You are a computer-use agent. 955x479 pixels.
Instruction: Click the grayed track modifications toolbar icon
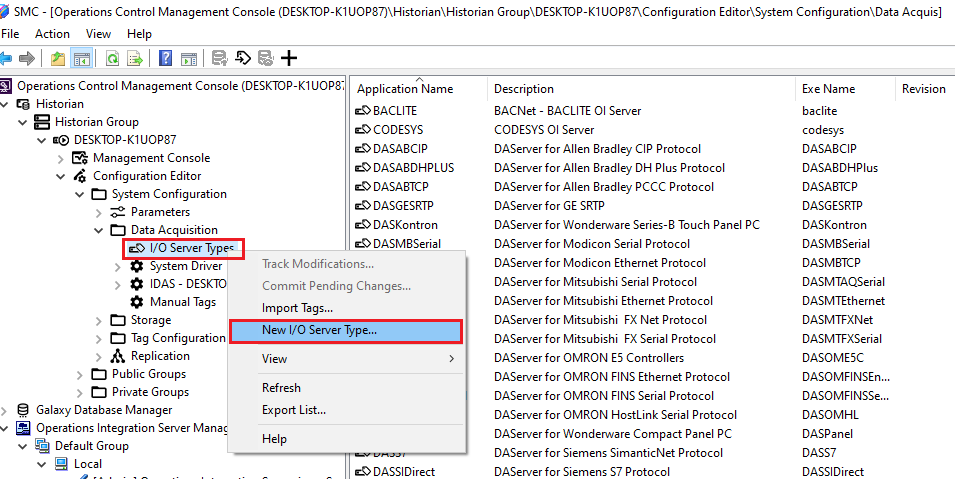pos(266,59)
